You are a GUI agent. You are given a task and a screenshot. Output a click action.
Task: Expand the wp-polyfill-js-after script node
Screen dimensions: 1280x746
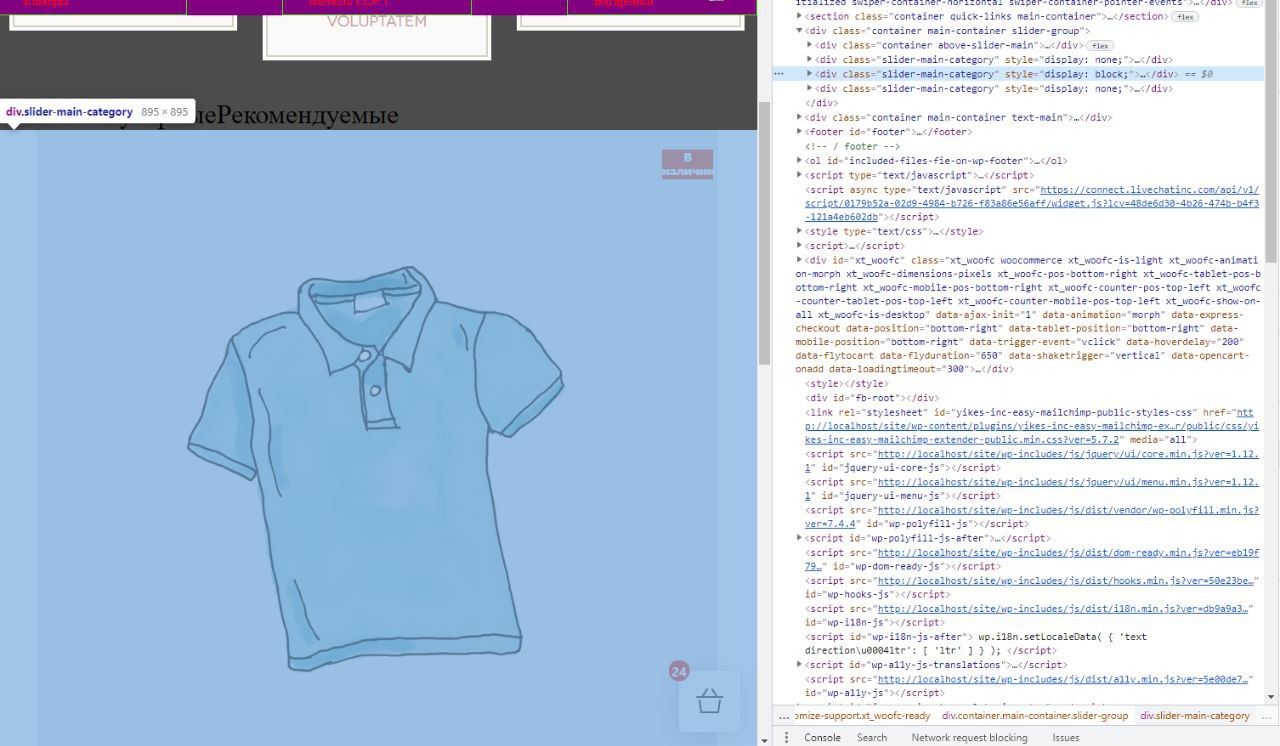pyautogui.click(x=800, y=538)
